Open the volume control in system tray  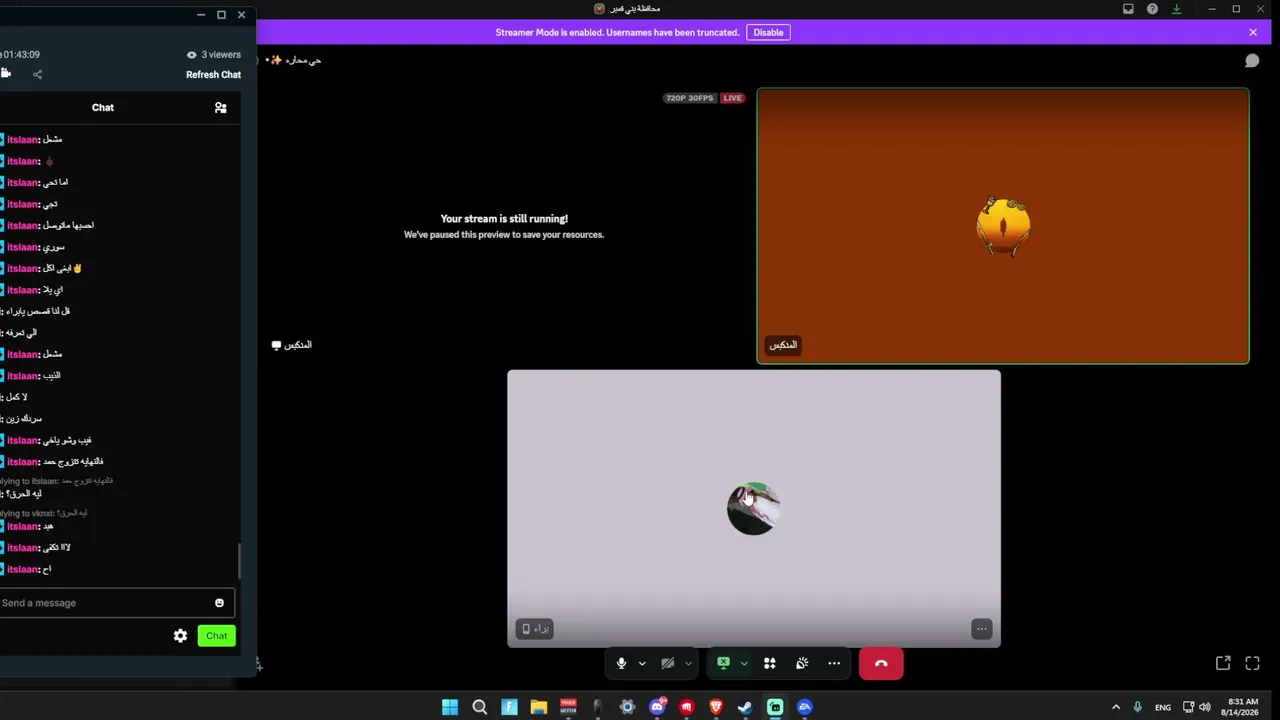1205,707
